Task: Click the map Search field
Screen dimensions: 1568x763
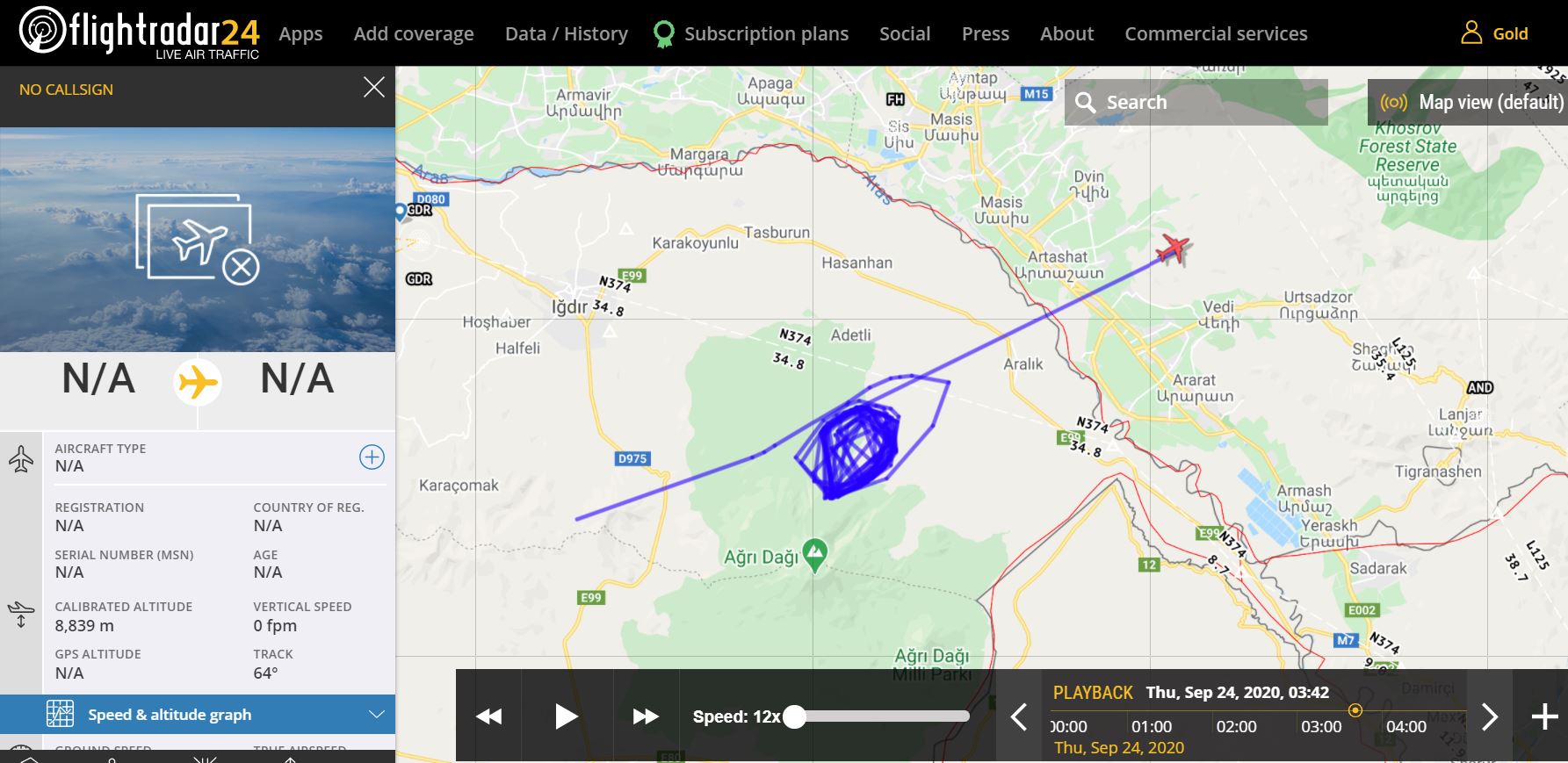Action: click(x=1196, y=102)
